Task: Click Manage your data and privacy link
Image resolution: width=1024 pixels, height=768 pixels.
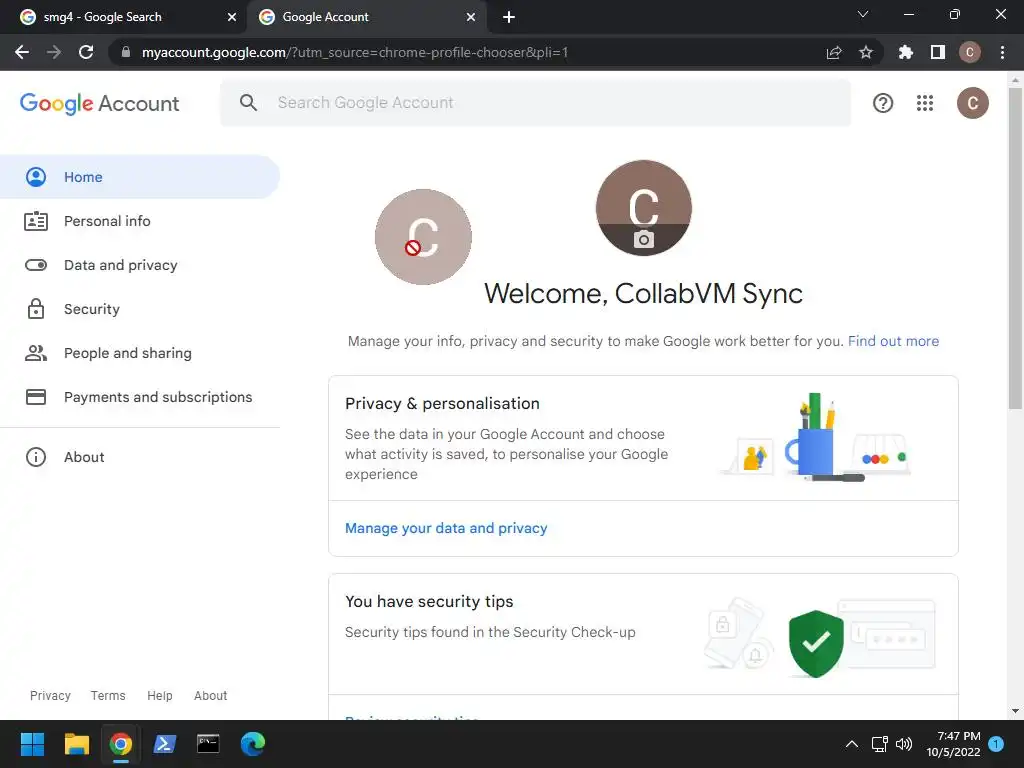Action: [446, 528]
